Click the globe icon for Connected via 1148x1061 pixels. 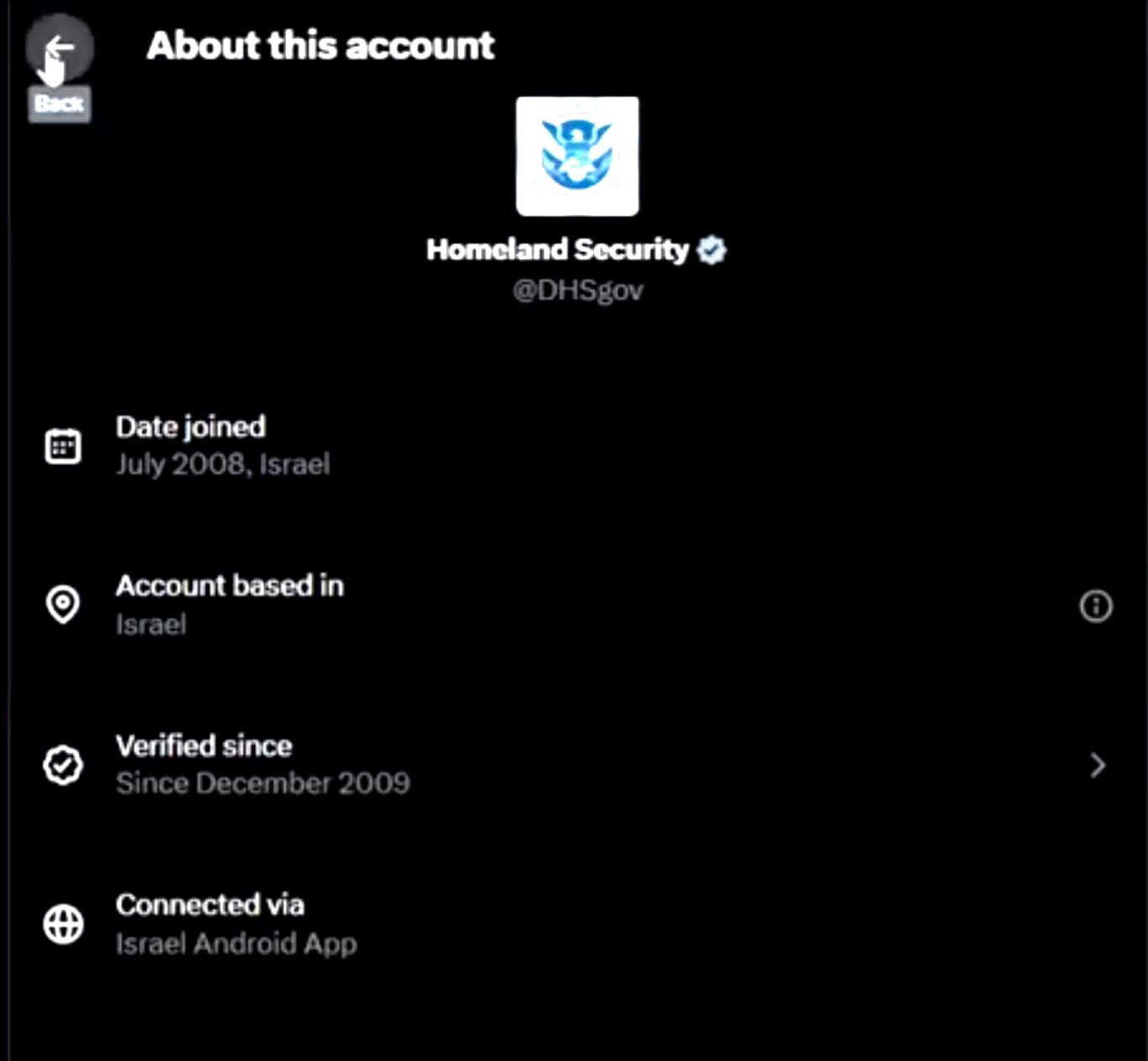click(63, 924)
